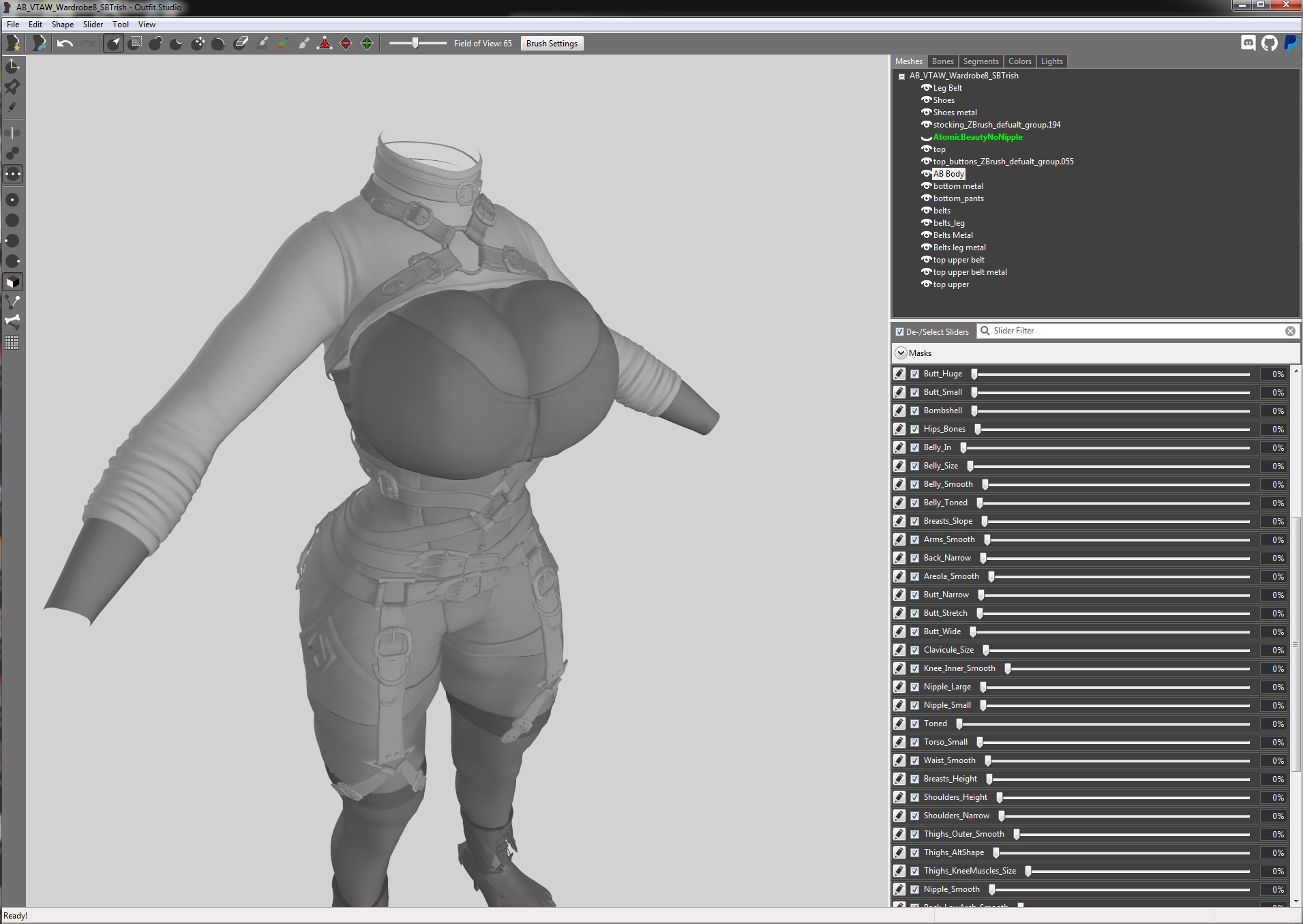Hide the Leg Belt mesh
The height and width of the screenshot is (924, 1303).
click(x=926, y=88)
